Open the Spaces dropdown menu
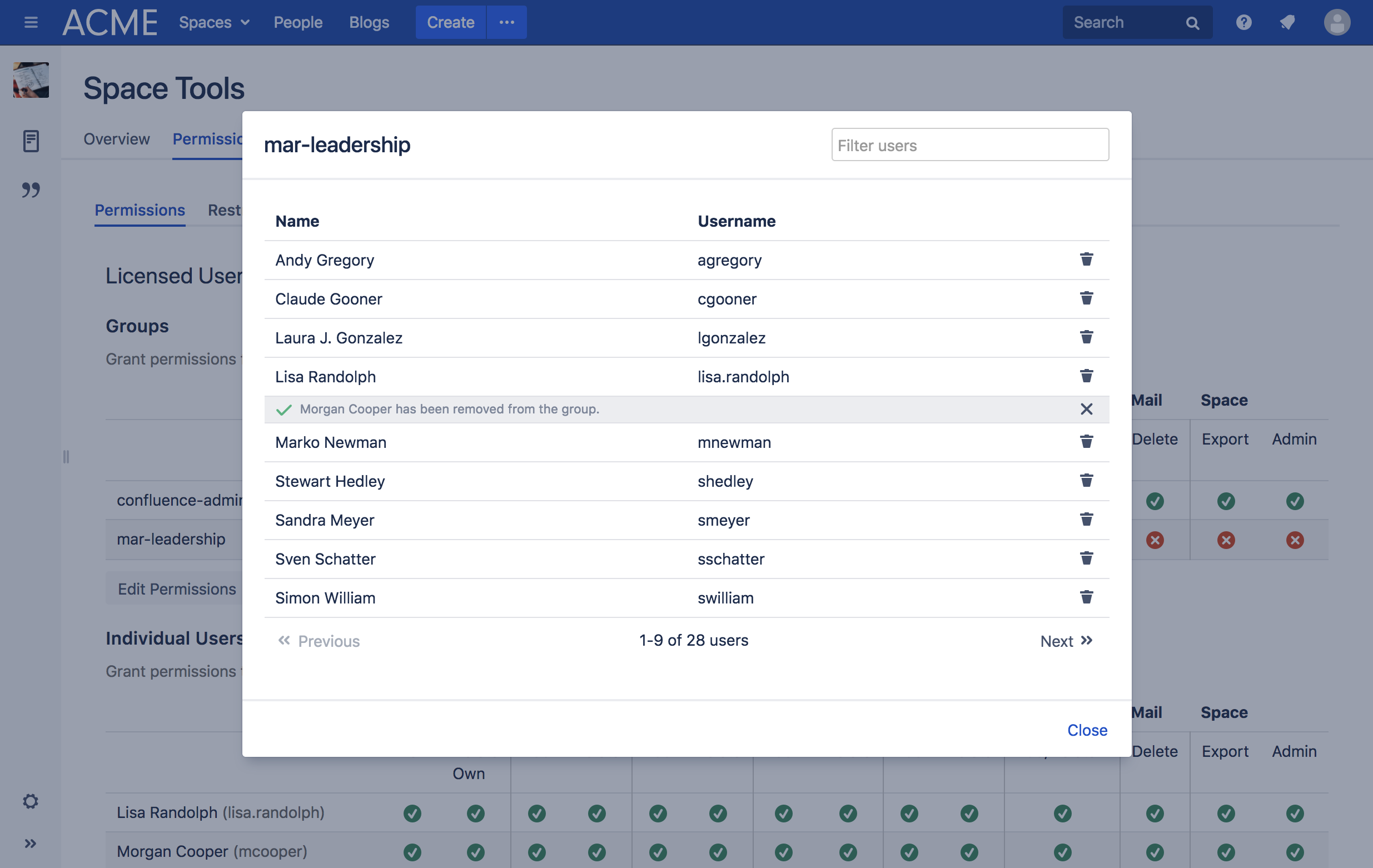The height and width of the screenshot is (868, 1373). 214,23
